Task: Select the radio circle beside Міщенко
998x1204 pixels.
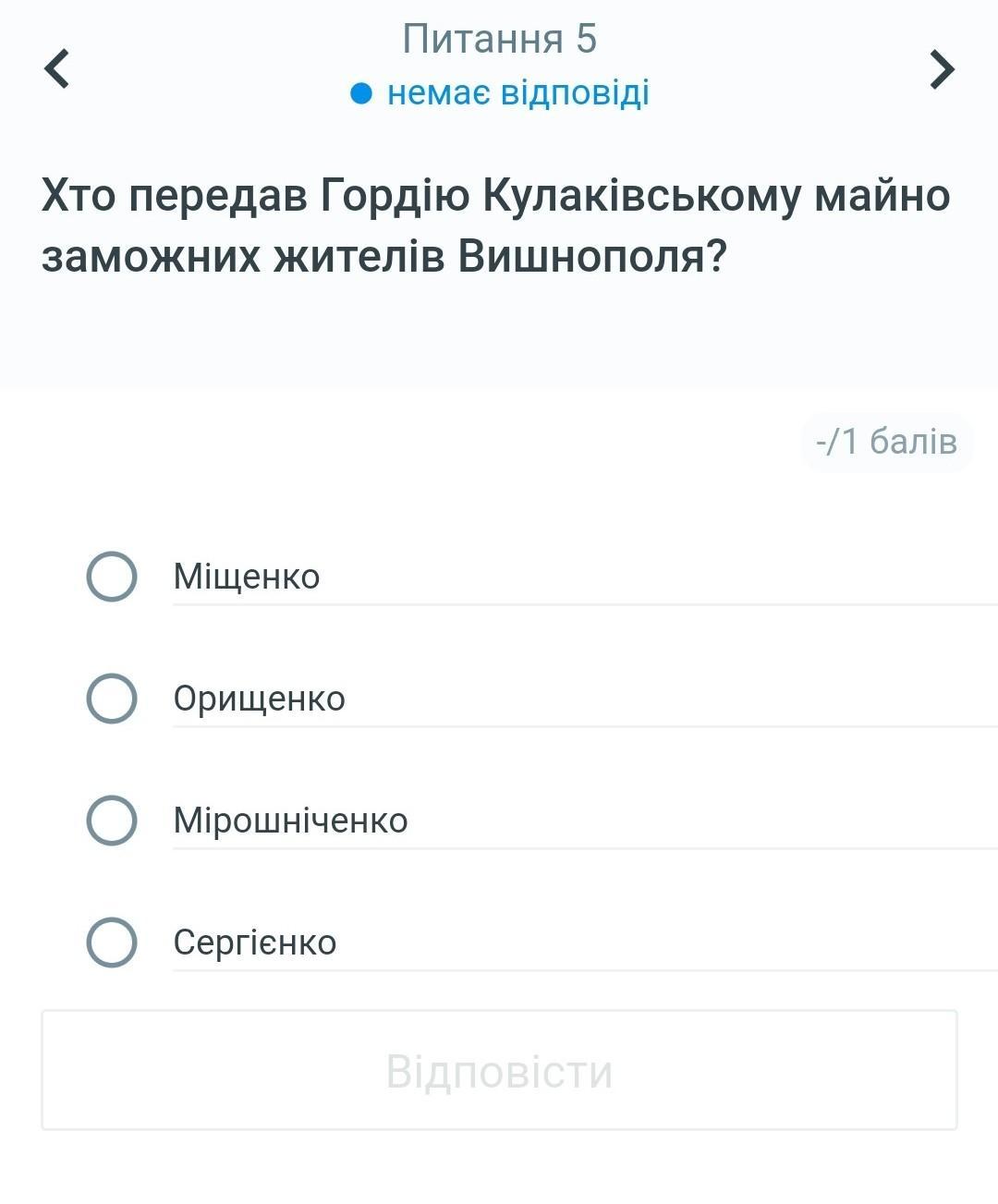Action: (x=112, y=577)
